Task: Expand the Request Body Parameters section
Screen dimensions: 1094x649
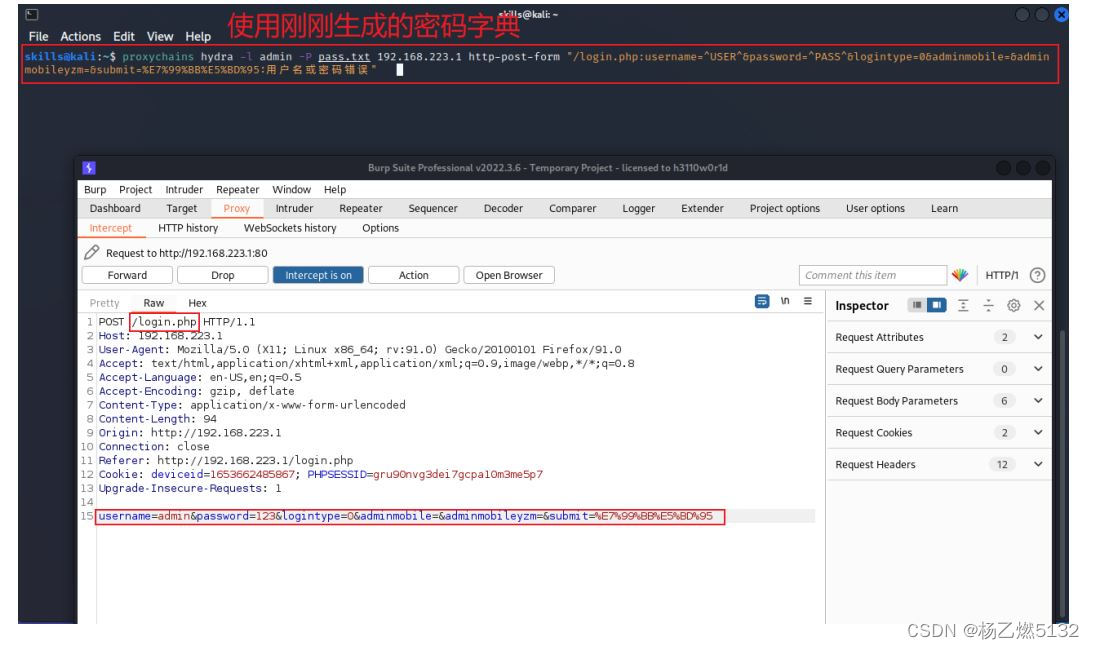Action: click(x=1038, y=401)
